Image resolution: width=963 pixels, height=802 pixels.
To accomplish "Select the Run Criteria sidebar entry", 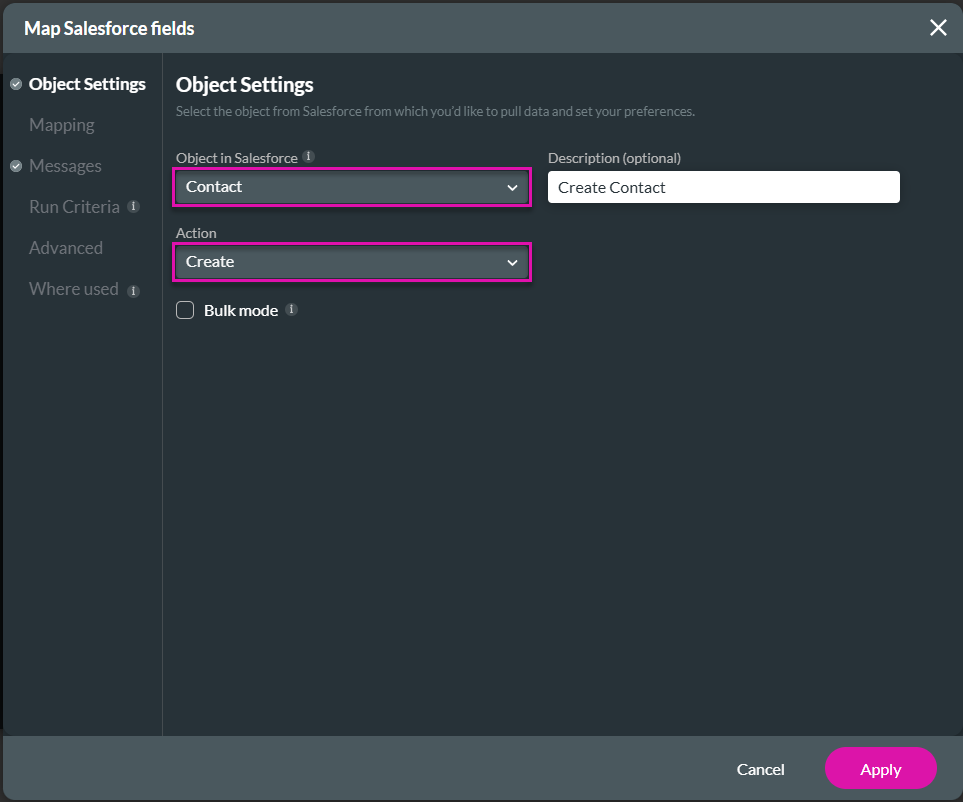I will [x=74, y=206].
